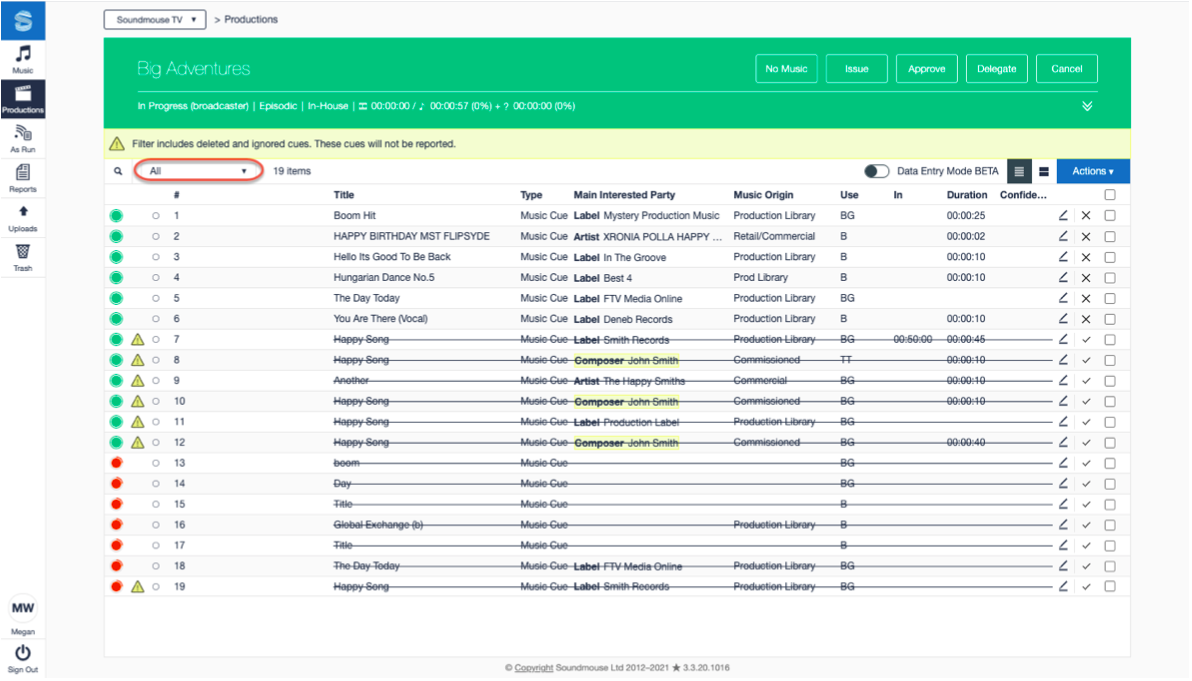
Task: Click the Delegate button
Action: pyautogui.click(x=997, y=68)
